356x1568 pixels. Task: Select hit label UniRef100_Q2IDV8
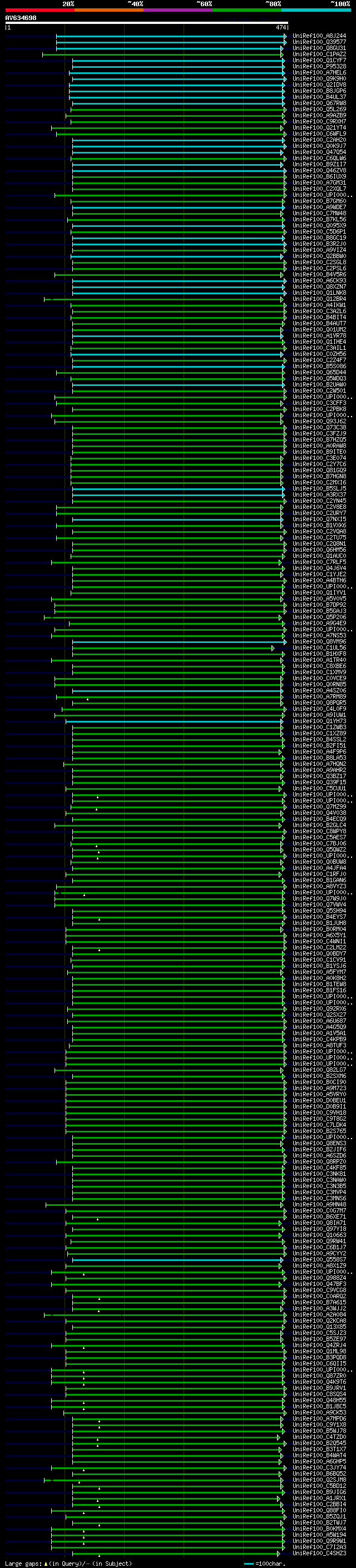point(319,85)
